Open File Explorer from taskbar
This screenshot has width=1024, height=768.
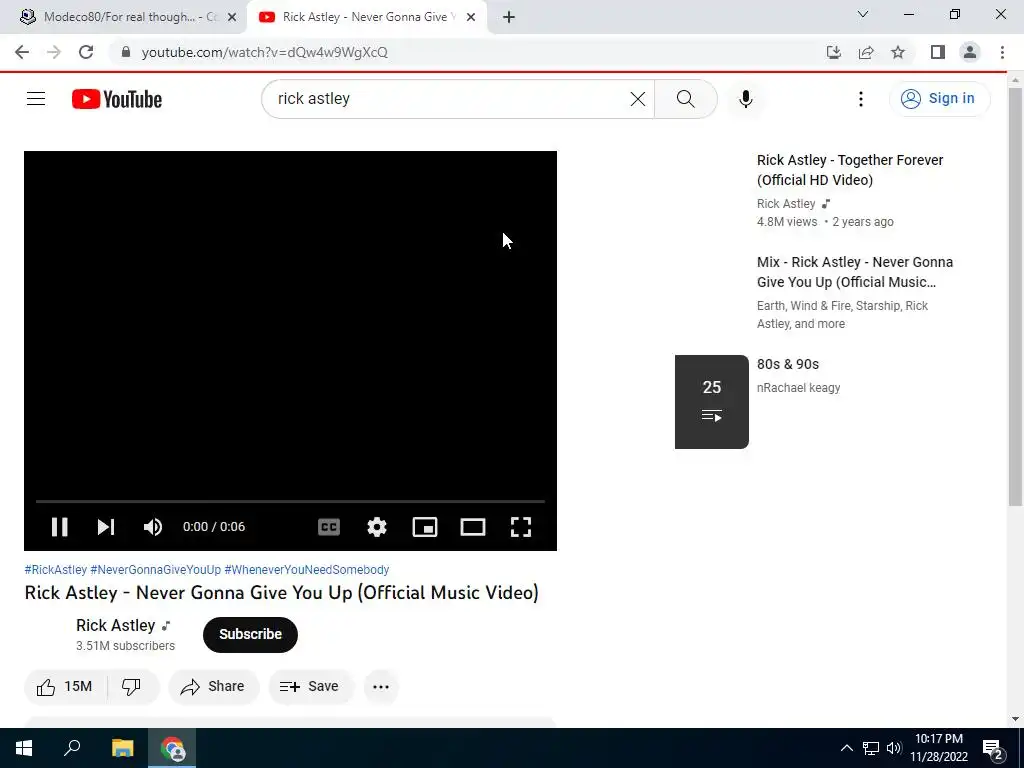tap(122, 748)
